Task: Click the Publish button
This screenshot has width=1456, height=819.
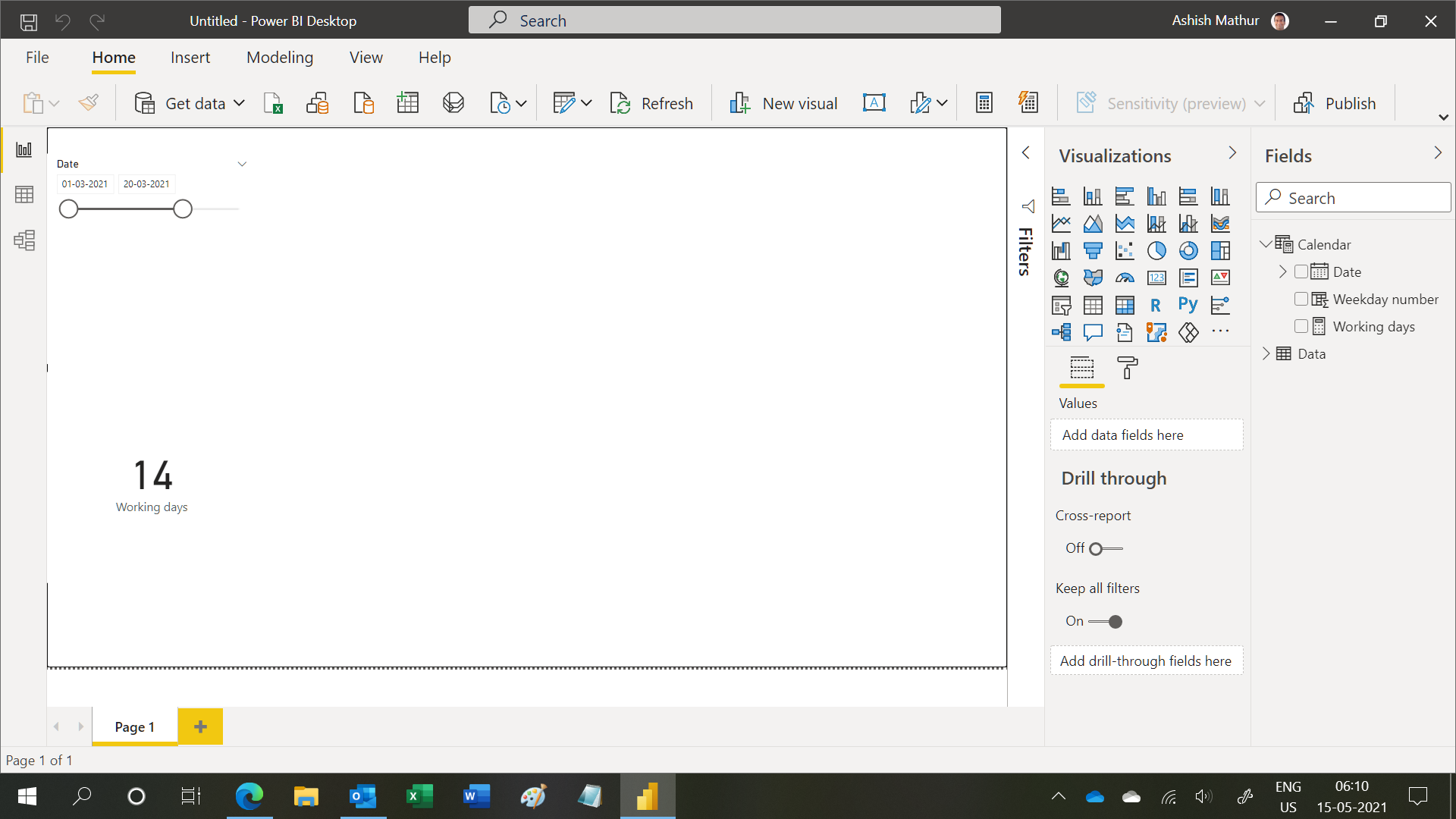Action: click(x=1335, y=103)
